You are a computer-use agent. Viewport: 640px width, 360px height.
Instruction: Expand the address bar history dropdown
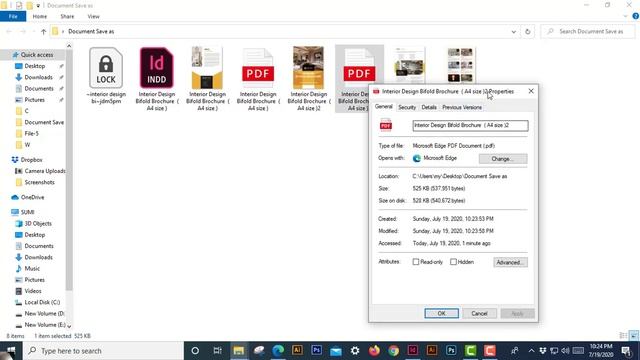tap(513, 31)
